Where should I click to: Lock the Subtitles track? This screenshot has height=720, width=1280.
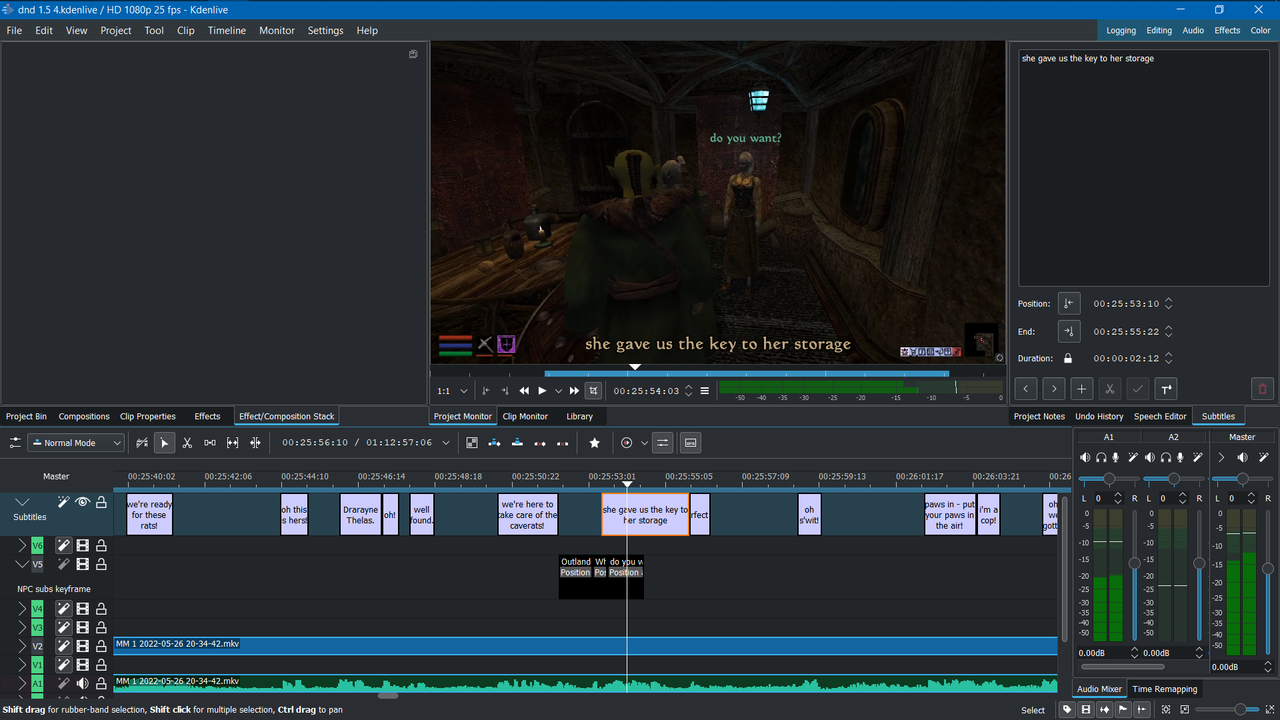point(101,502)
